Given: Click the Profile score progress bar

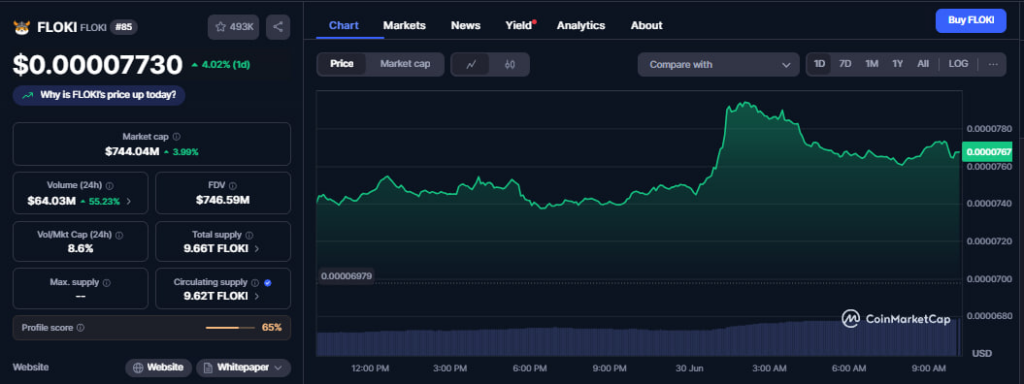Looking at the screenshot, I should point(230,328).
